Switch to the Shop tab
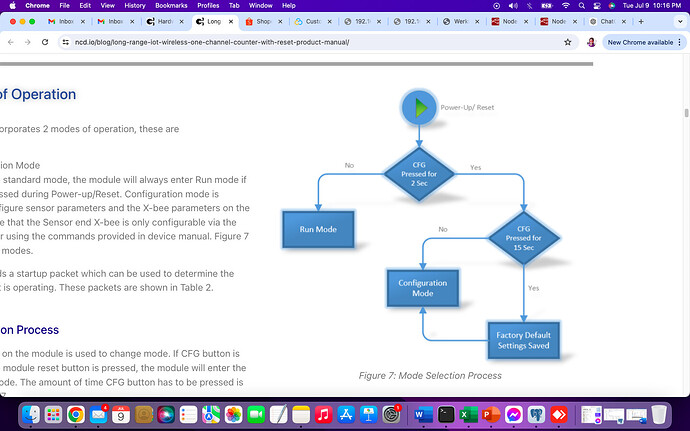Screen dimensions: 690x431 pyautogui.click(x=261, y=21)
